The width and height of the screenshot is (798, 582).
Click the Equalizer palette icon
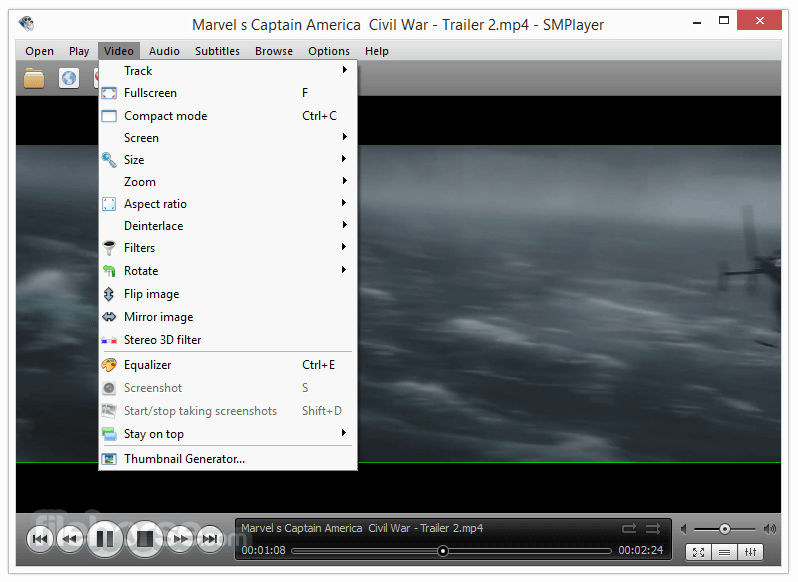click(x=109, y=365)
